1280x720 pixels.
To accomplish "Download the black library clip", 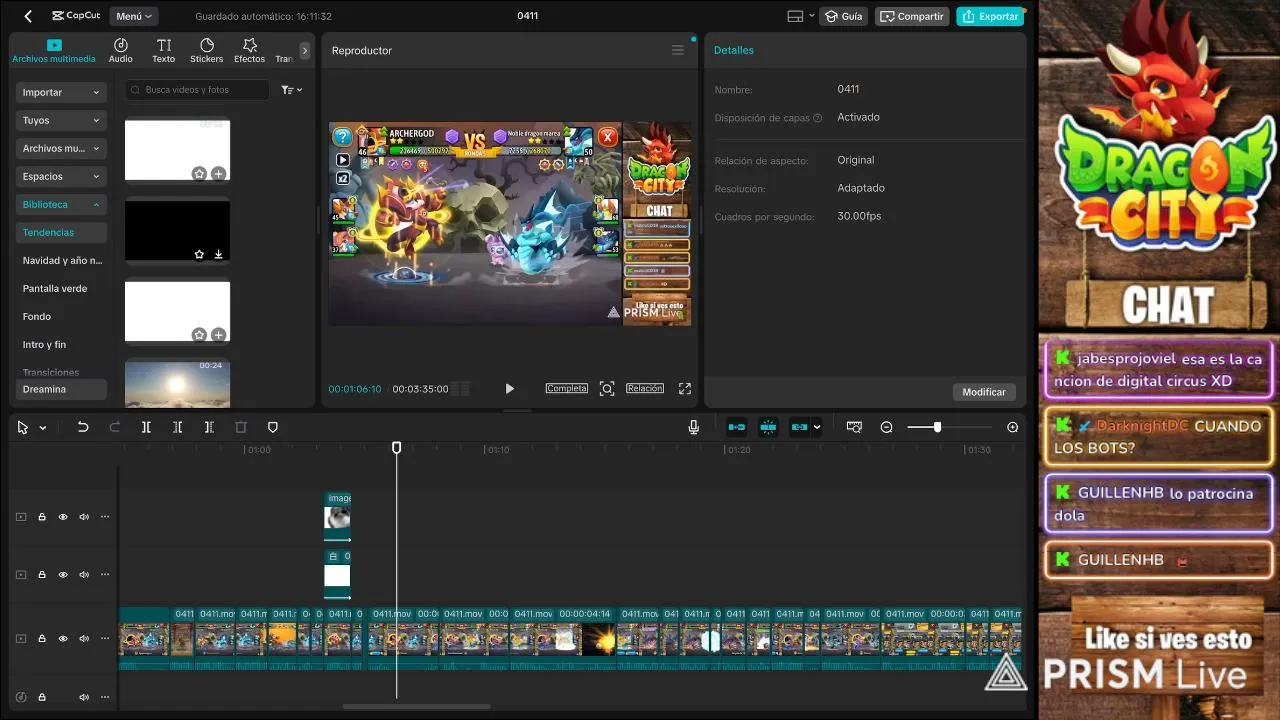I will point(218,254).
